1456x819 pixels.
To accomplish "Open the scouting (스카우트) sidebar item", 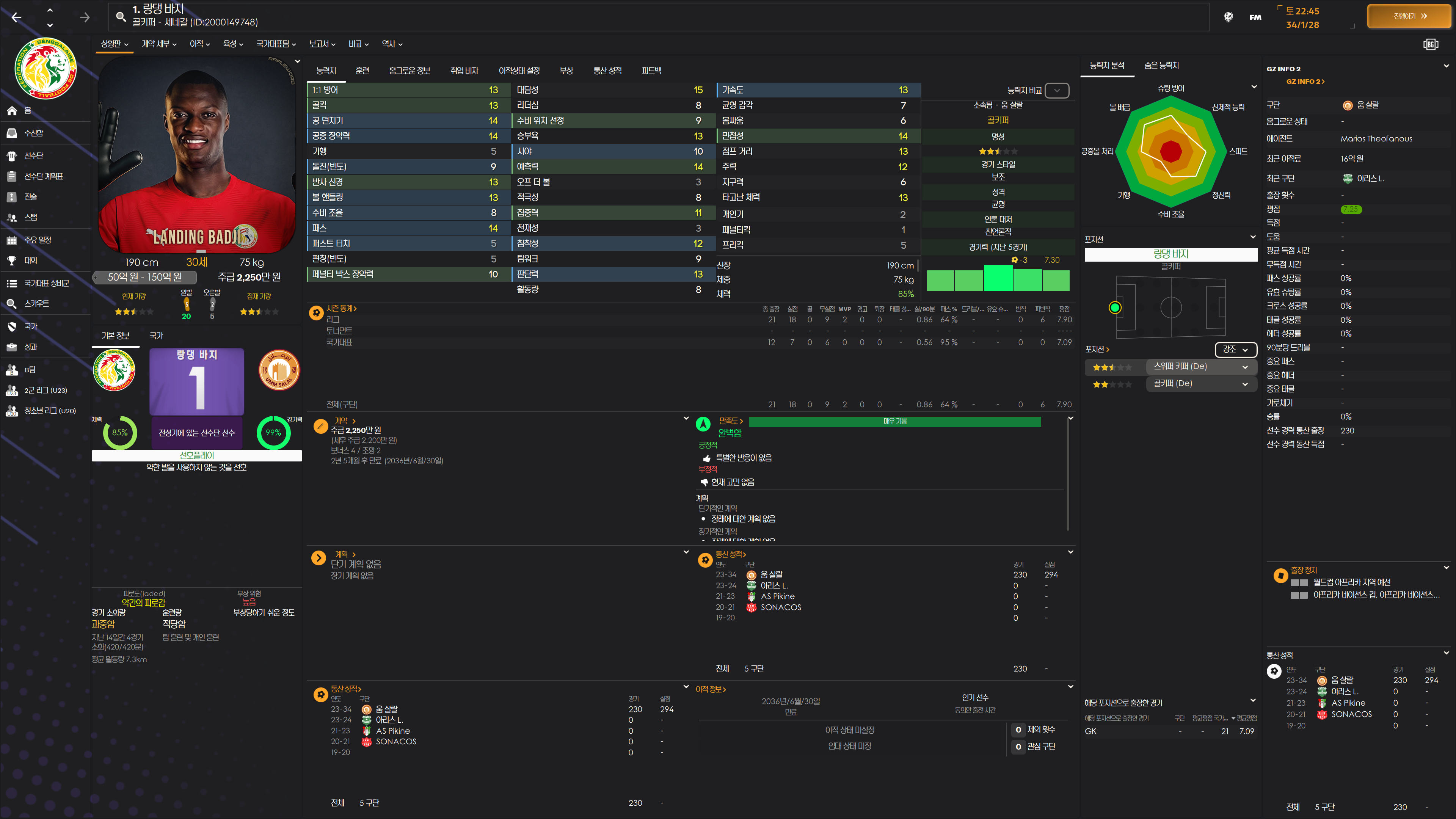I will click(36, 303).
